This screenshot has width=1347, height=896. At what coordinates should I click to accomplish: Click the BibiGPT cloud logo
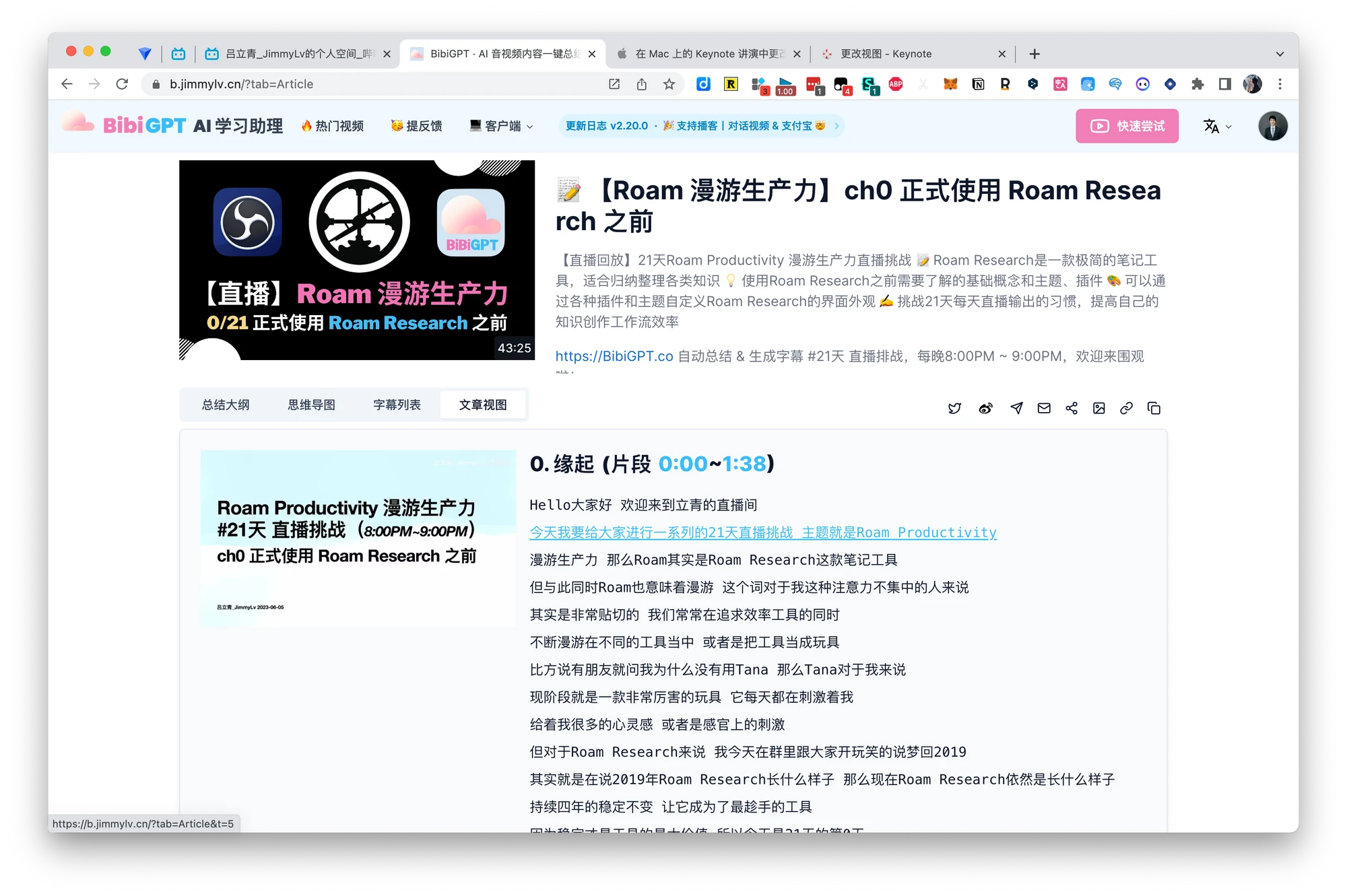(77, 124)
